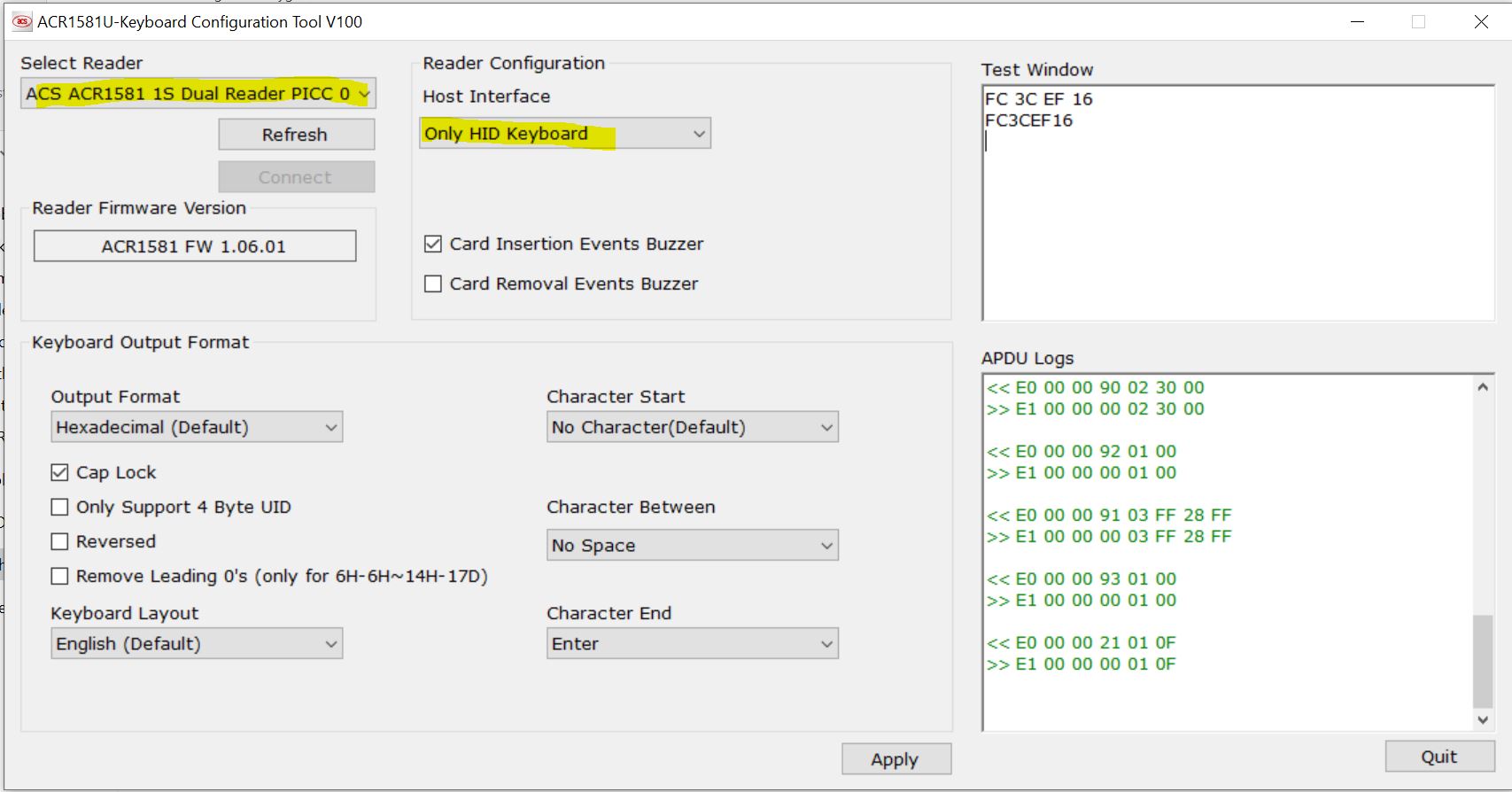This screenshot has height=792, width=1512.
Task: Click APDU Logs scroll down arrow
Action: coord(1483,720)
